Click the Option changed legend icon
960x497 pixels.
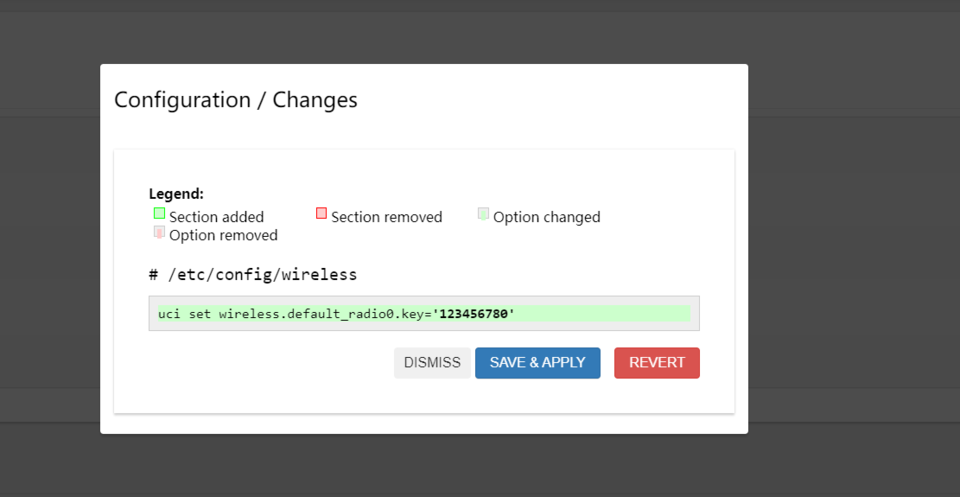[x=483, y=214]
